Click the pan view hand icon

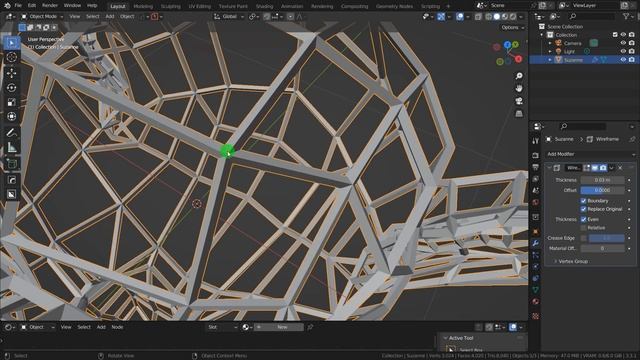pyautogui.click(x=519, y=89)
